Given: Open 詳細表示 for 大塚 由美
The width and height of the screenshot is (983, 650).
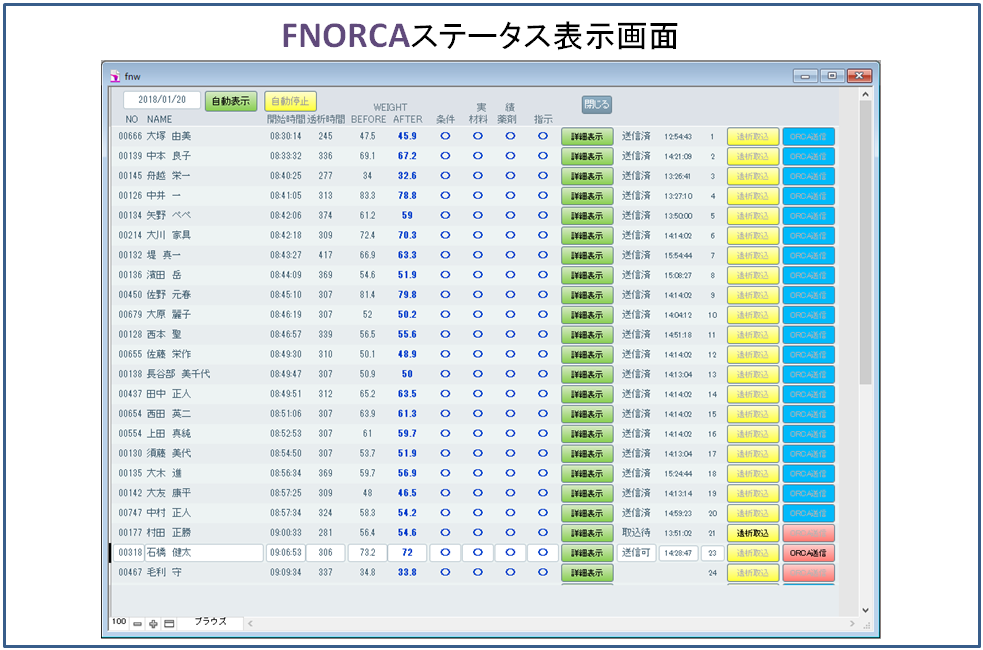Looking at the screenshot, I should (587, 137).
